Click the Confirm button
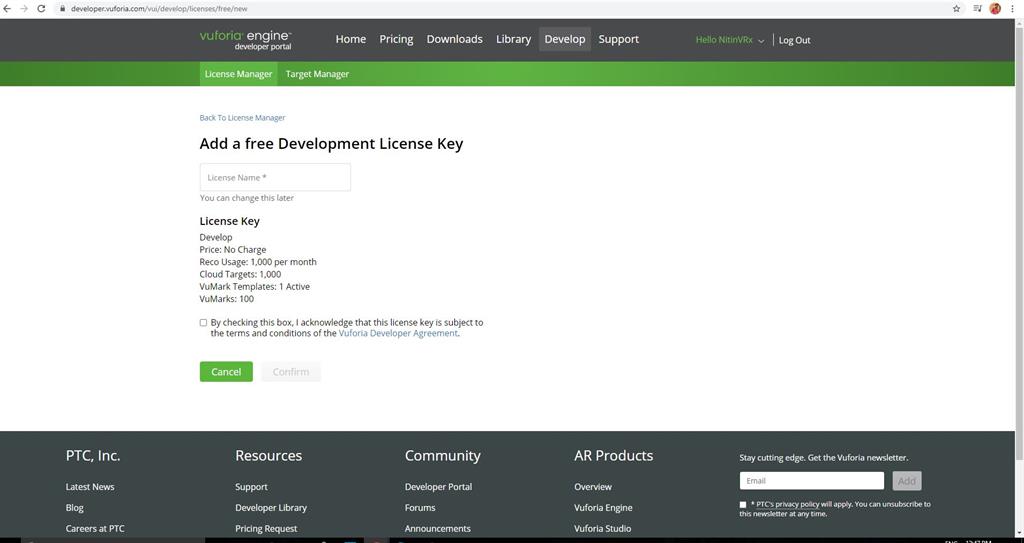This screenshot has height=543, width=1024. [291, 372]
